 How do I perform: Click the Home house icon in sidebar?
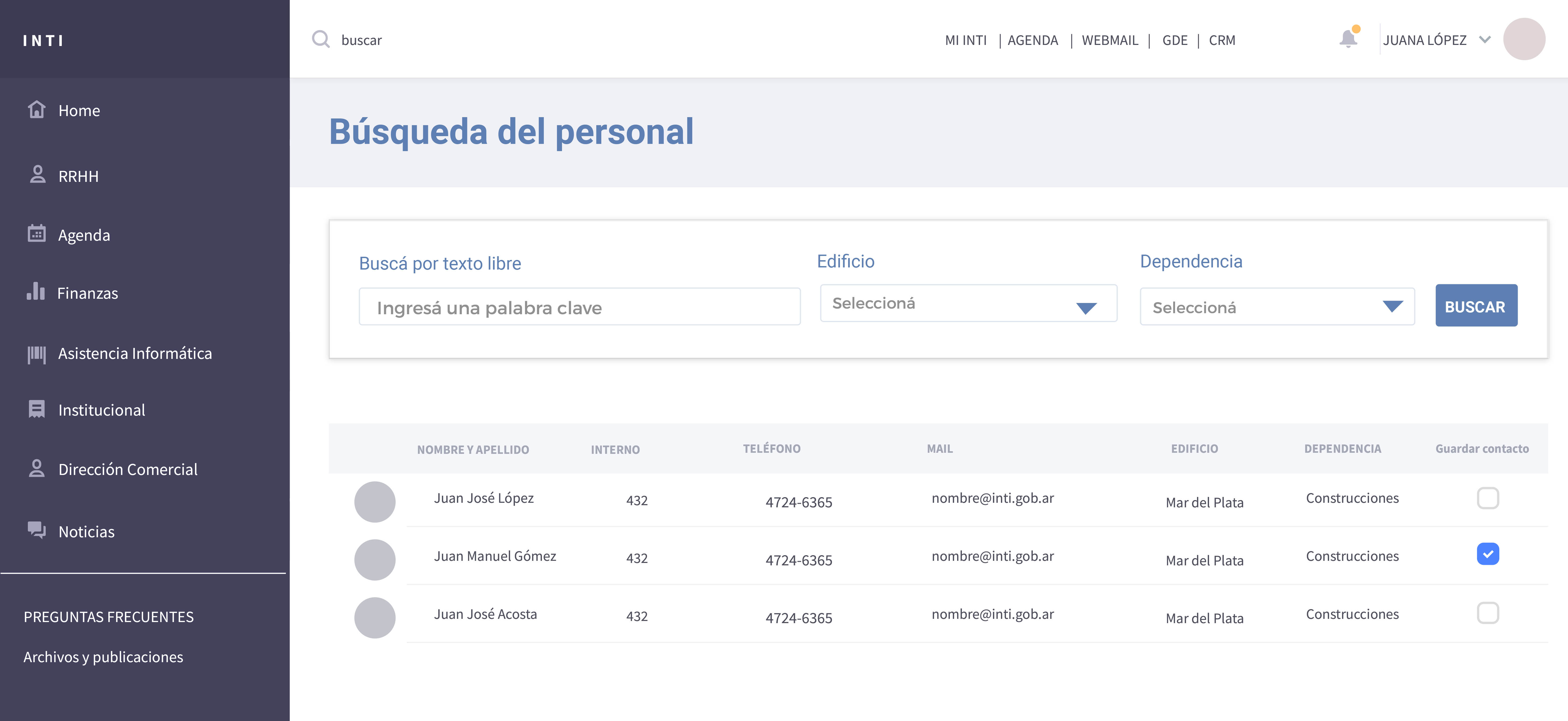click(x=37, y=110)
